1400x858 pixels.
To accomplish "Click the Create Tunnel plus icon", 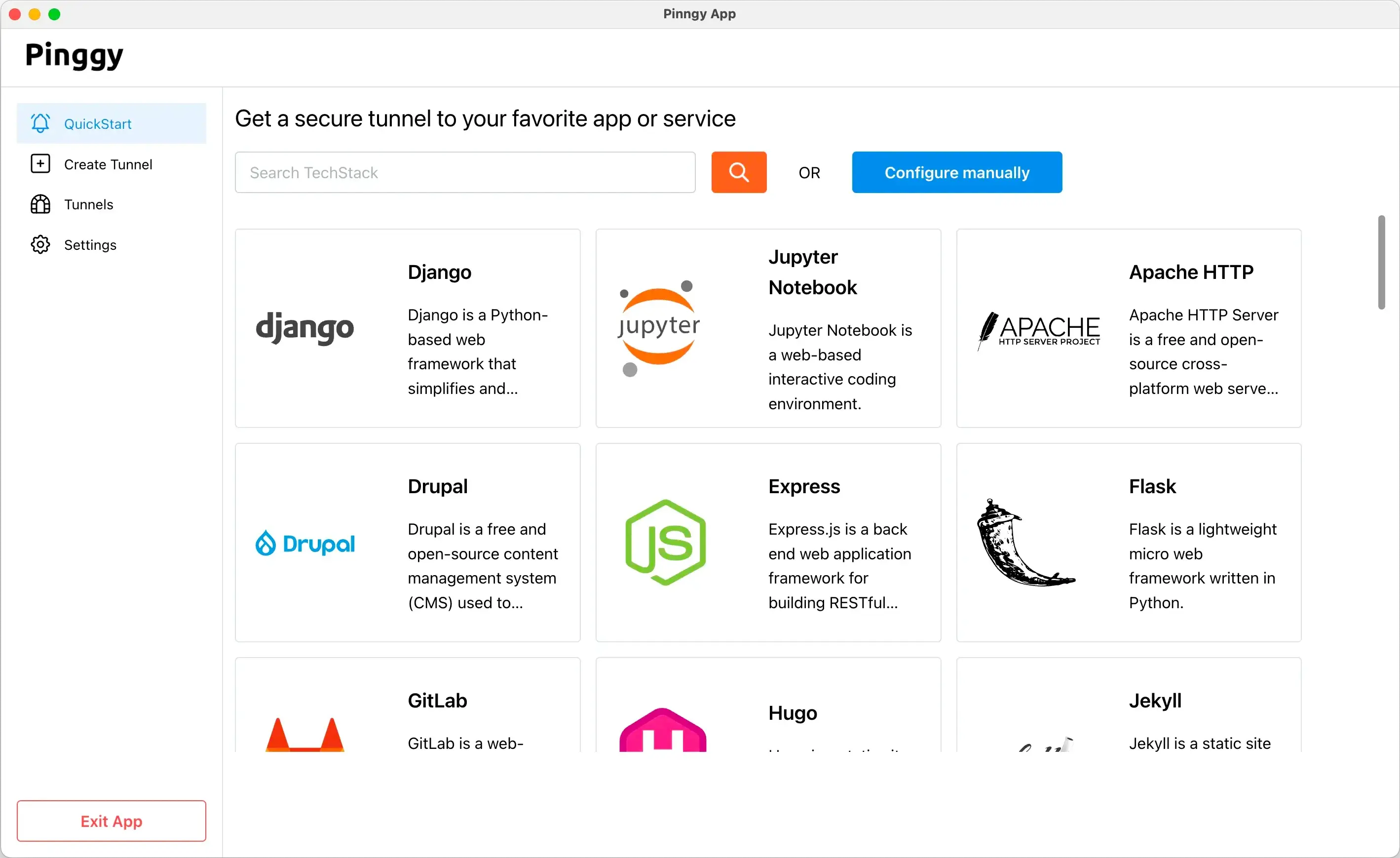I will [x=41, y=163].
